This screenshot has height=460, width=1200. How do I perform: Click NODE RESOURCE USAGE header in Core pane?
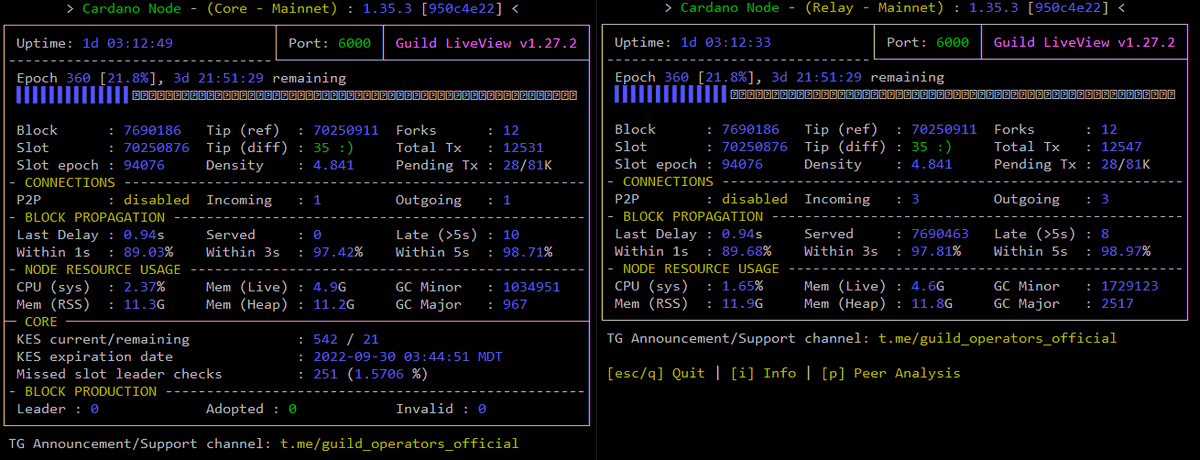[103, 269]
